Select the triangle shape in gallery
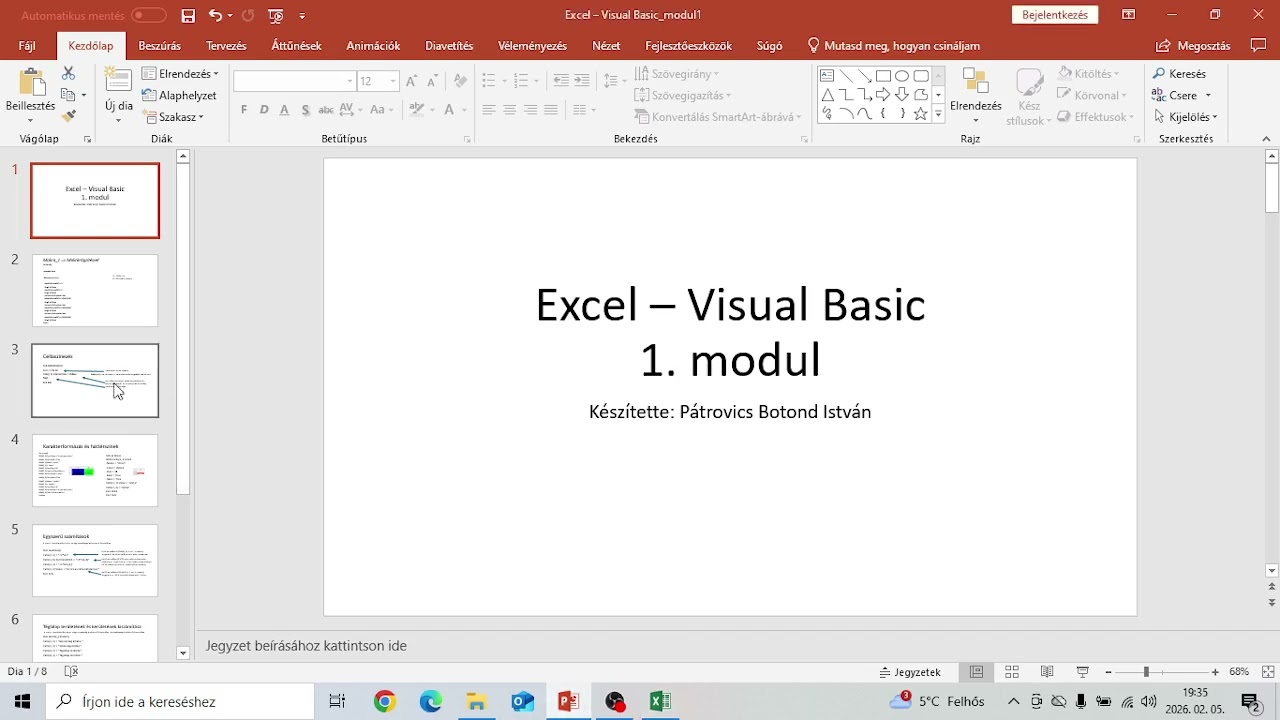1280x720 pixels. tap(827, 95)
